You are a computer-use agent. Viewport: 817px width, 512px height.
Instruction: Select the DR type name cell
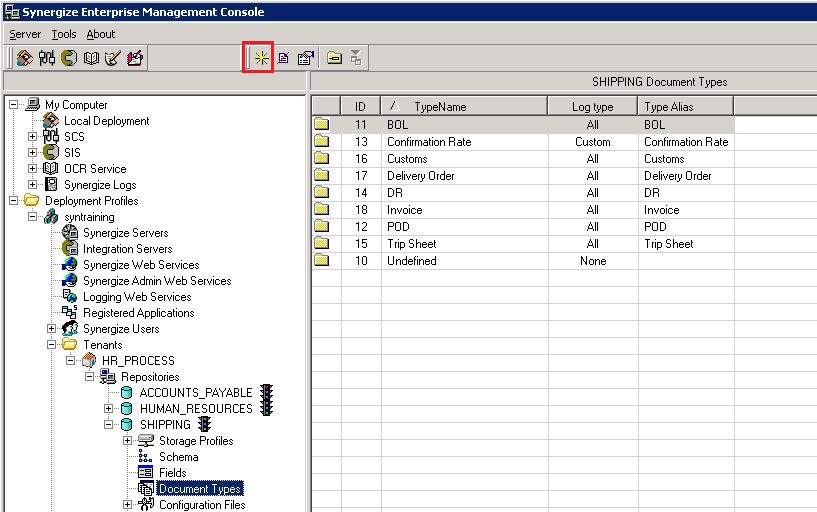tap(464, 193)
